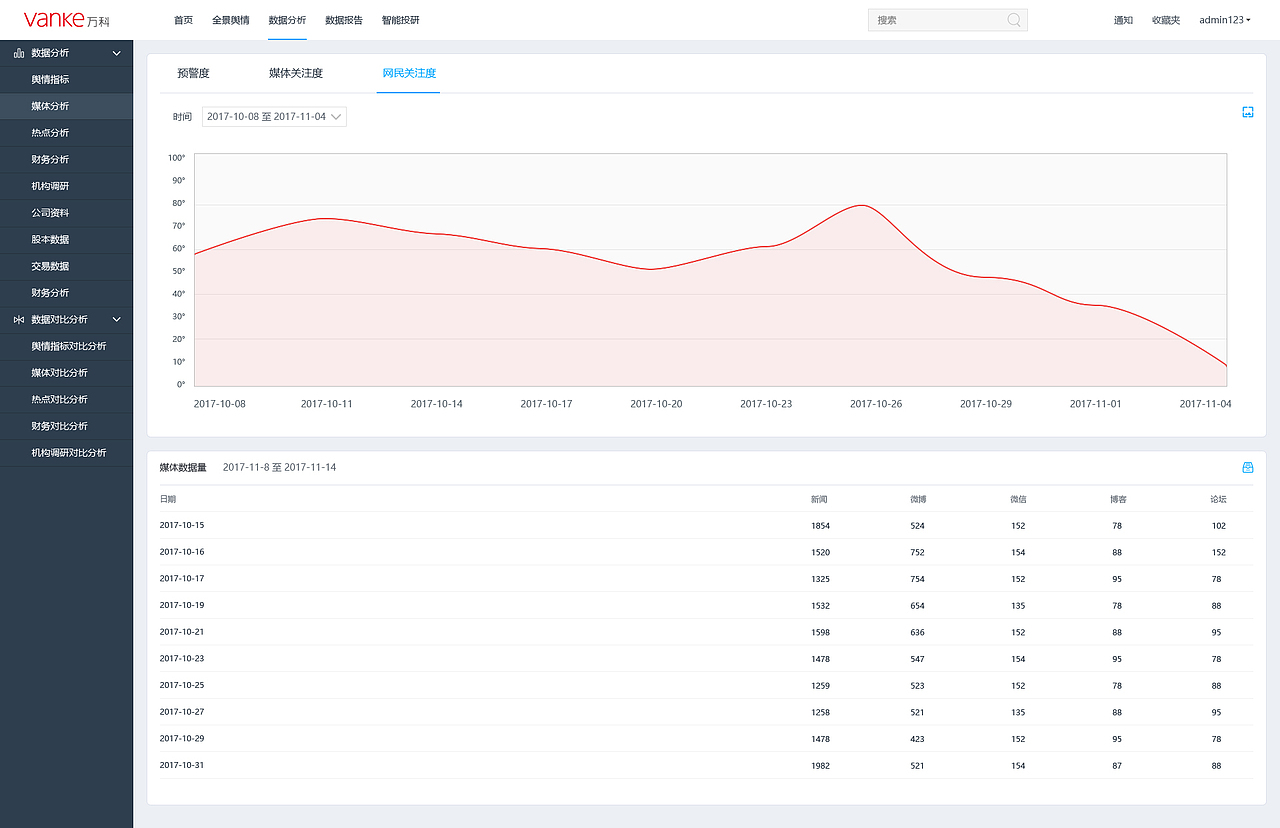This screenshot has height=828, width=1280.
Task: Click the 微信 column header
Action: coord(1018,499)
